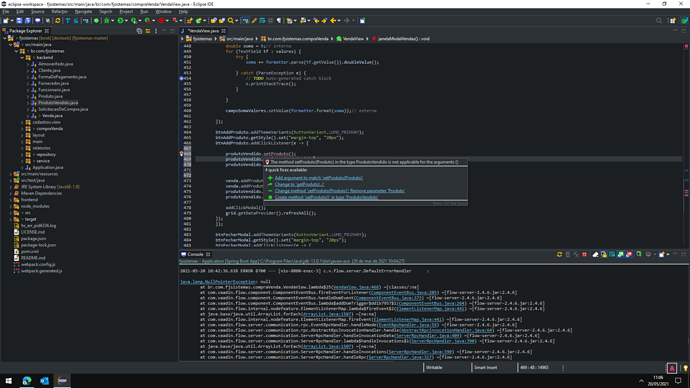The height and width of the screenshot is (388, 690).
Task: Toggle Show Console on Standard Out
Action: point(620,254)
